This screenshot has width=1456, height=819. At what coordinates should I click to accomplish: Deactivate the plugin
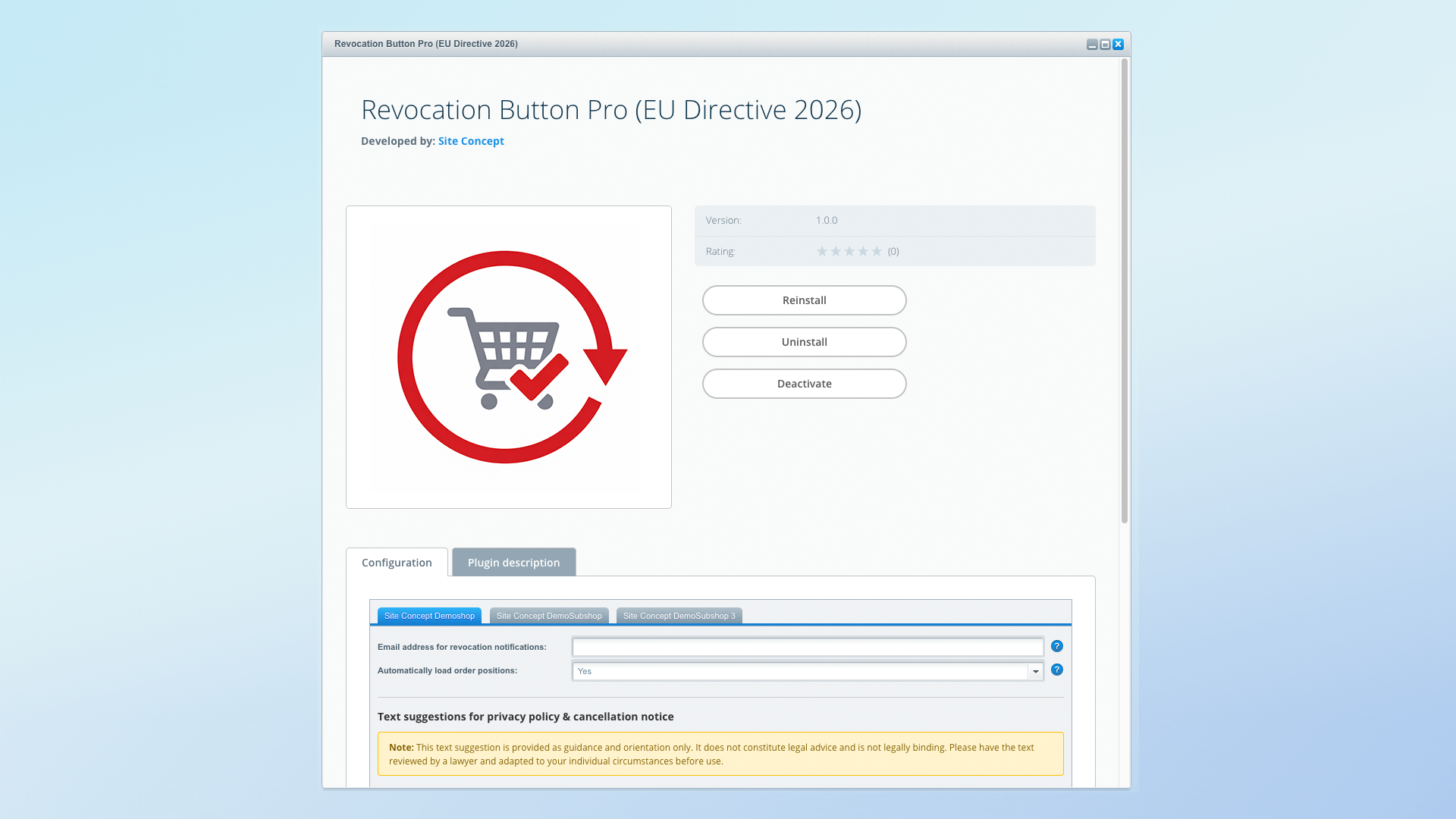click(x=804, y=384)
